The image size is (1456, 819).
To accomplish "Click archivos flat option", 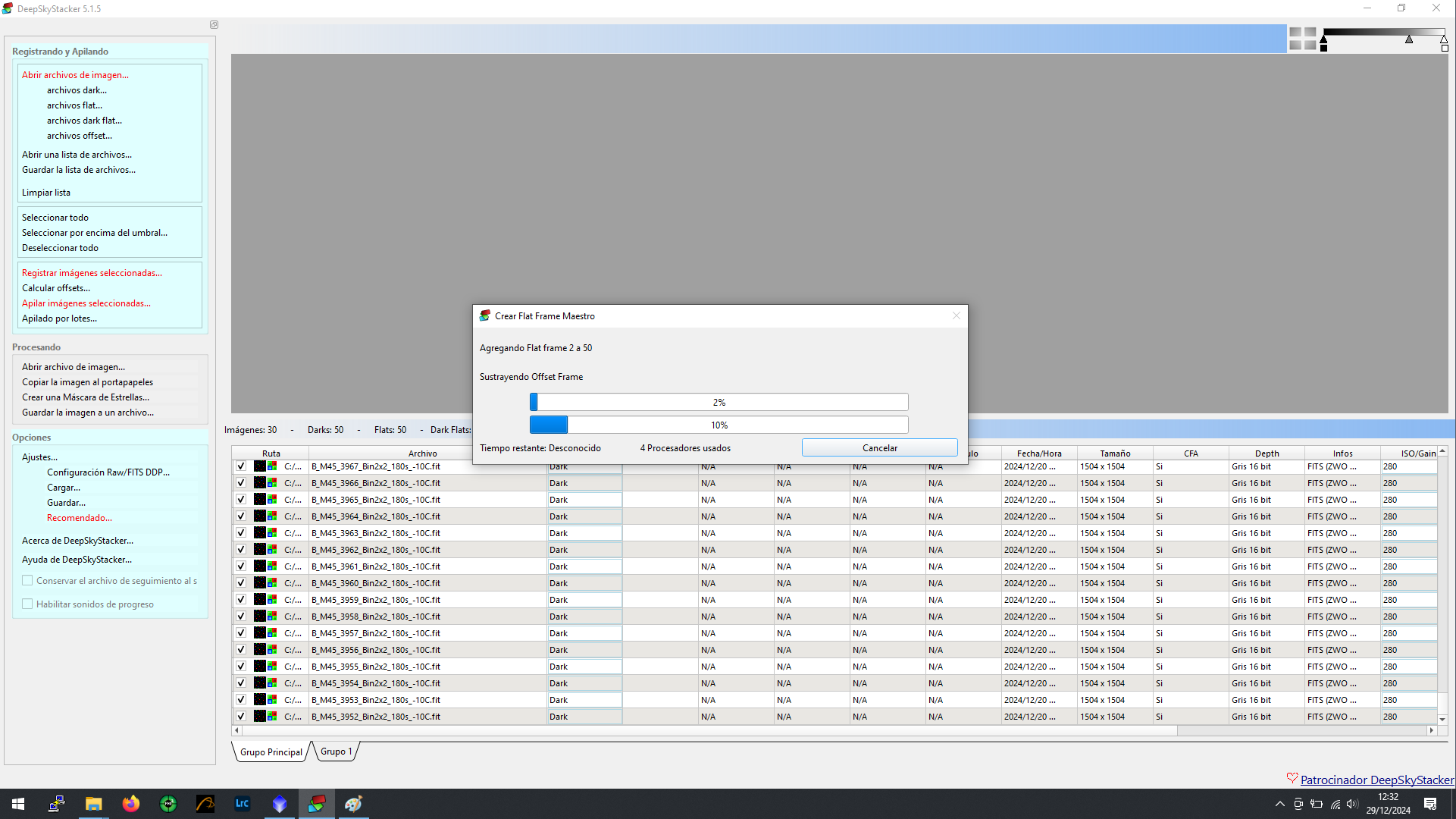I will tap(74, 105).
